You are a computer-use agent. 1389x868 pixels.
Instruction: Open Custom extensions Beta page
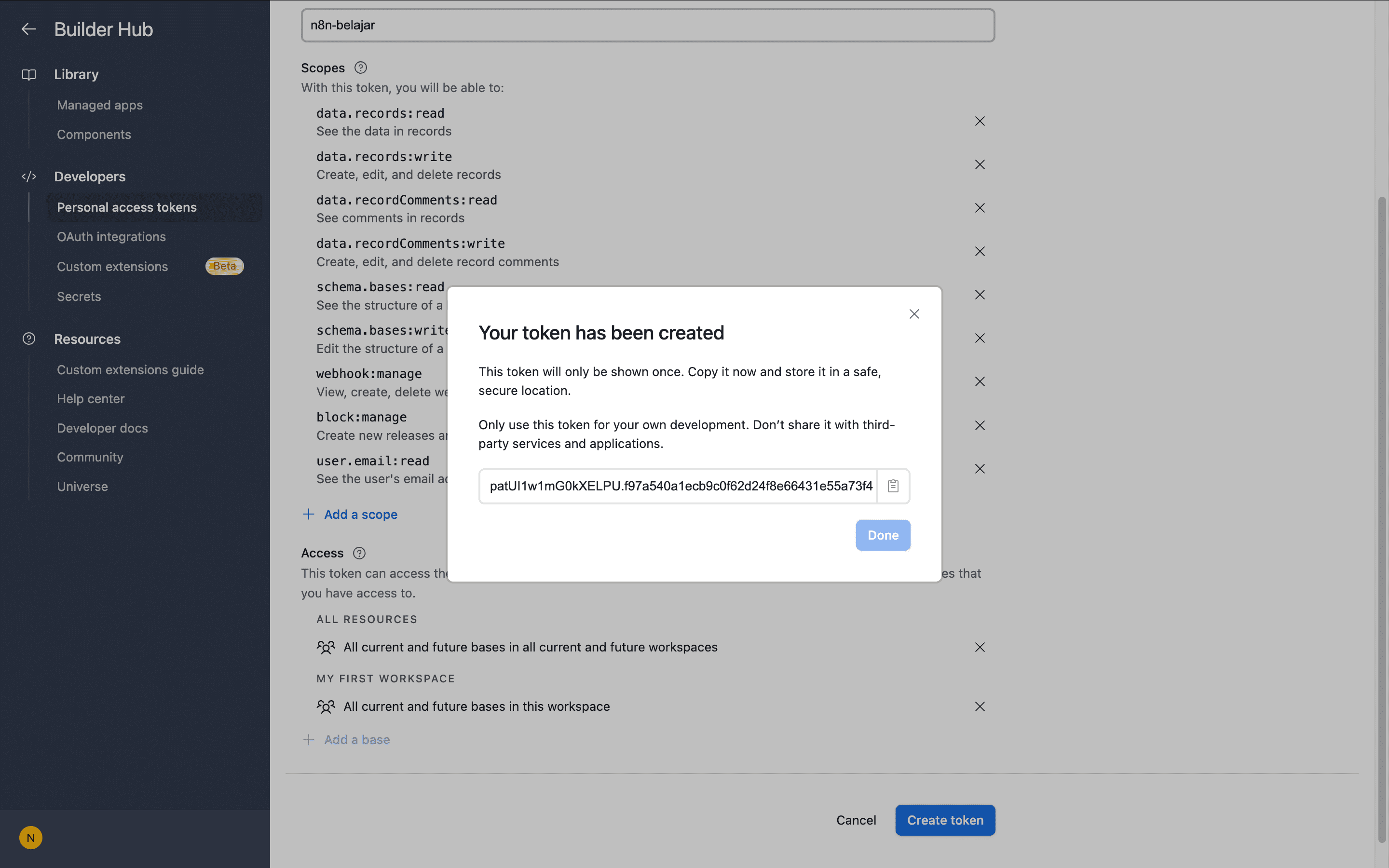[x=112, y=266]
